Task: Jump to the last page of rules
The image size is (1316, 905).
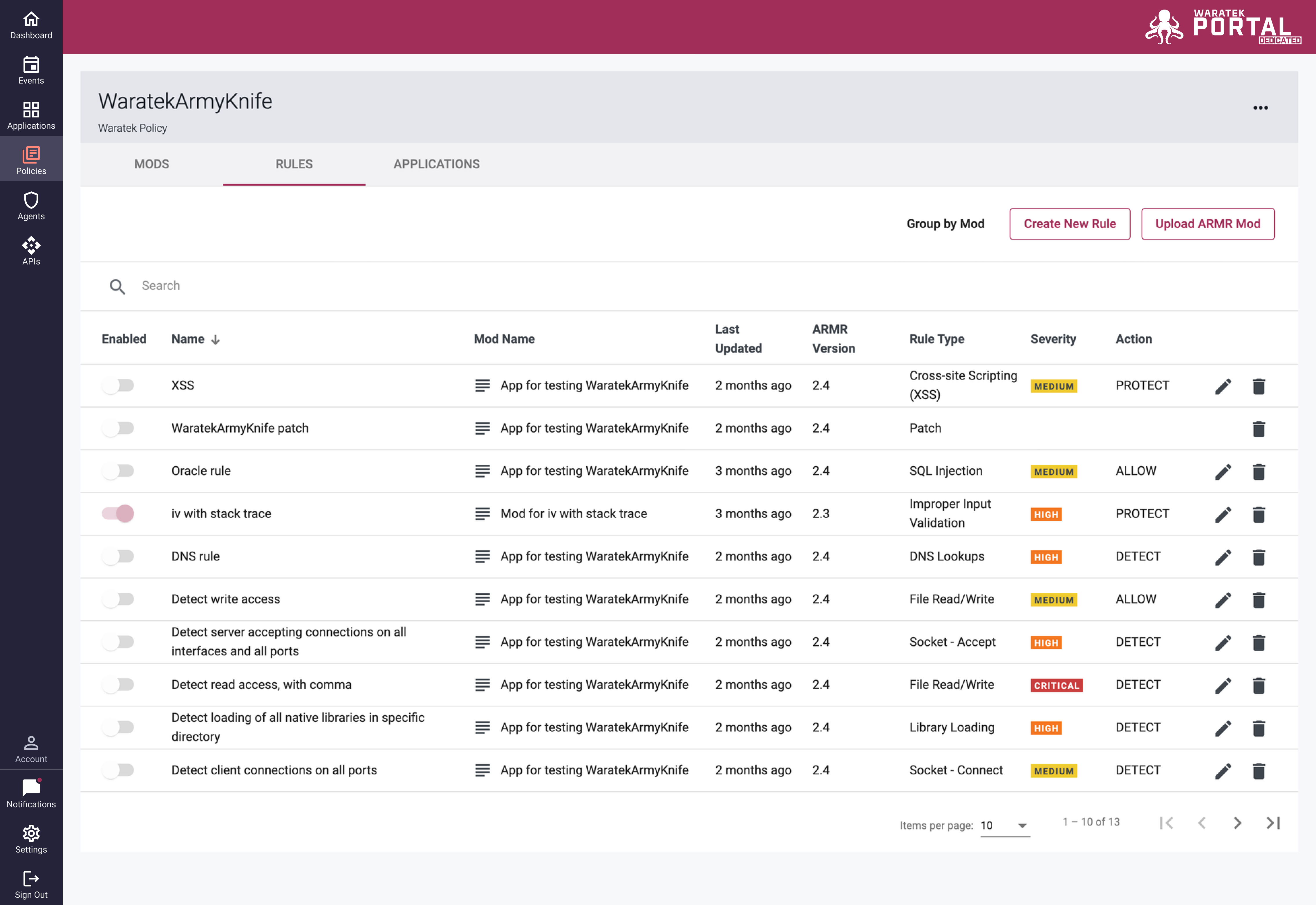Action: 1273,823
